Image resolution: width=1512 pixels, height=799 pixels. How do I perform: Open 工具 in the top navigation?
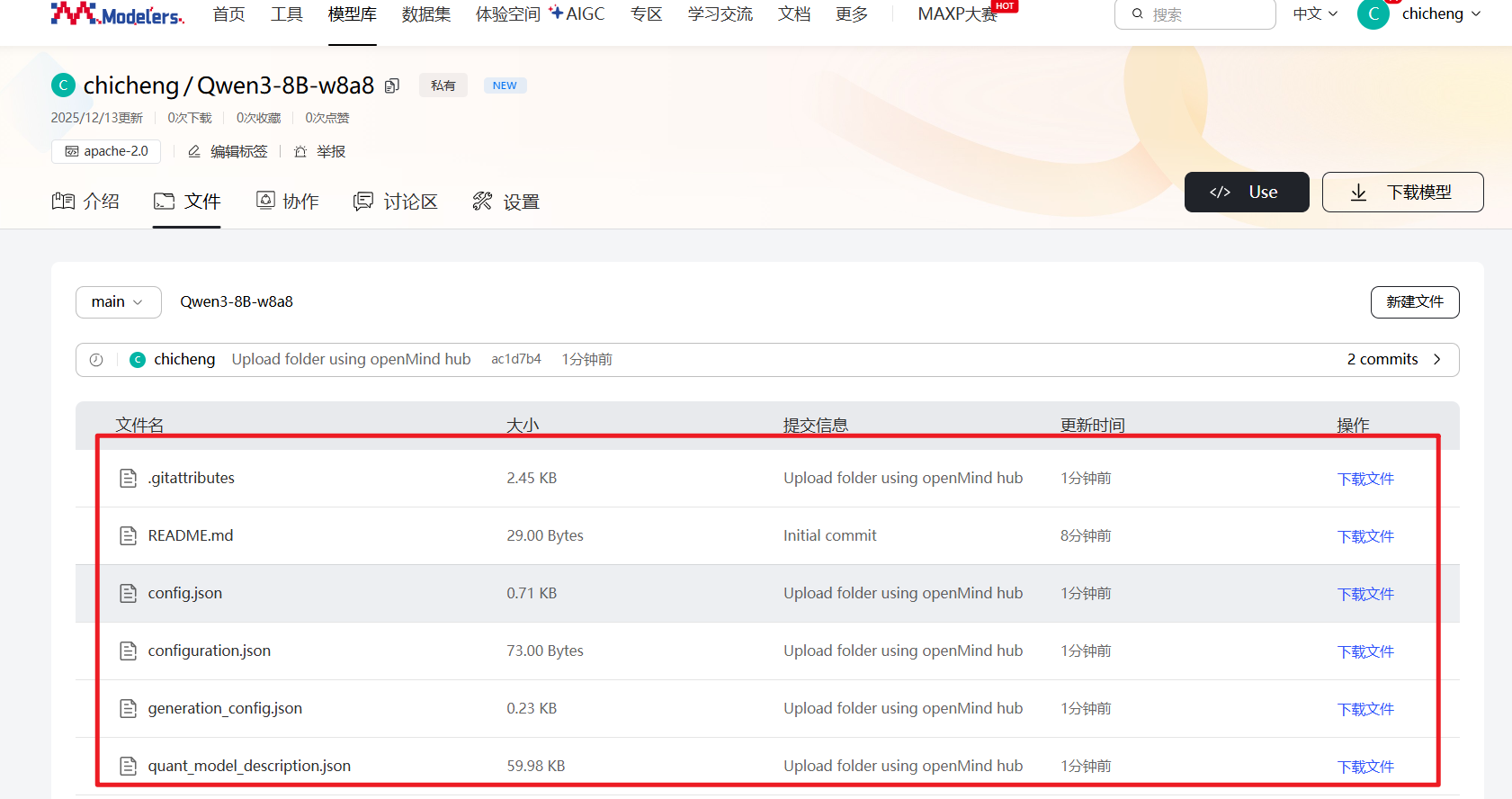point(287,13)
